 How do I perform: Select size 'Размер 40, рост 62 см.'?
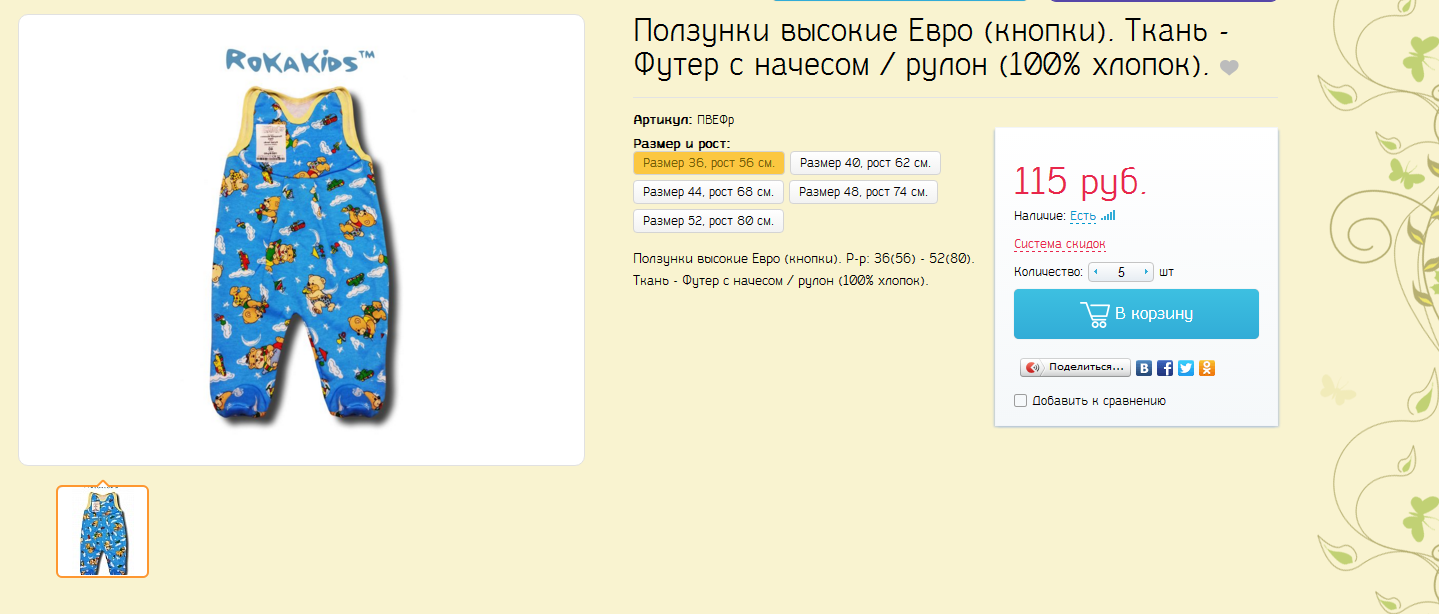coord(865,163)
